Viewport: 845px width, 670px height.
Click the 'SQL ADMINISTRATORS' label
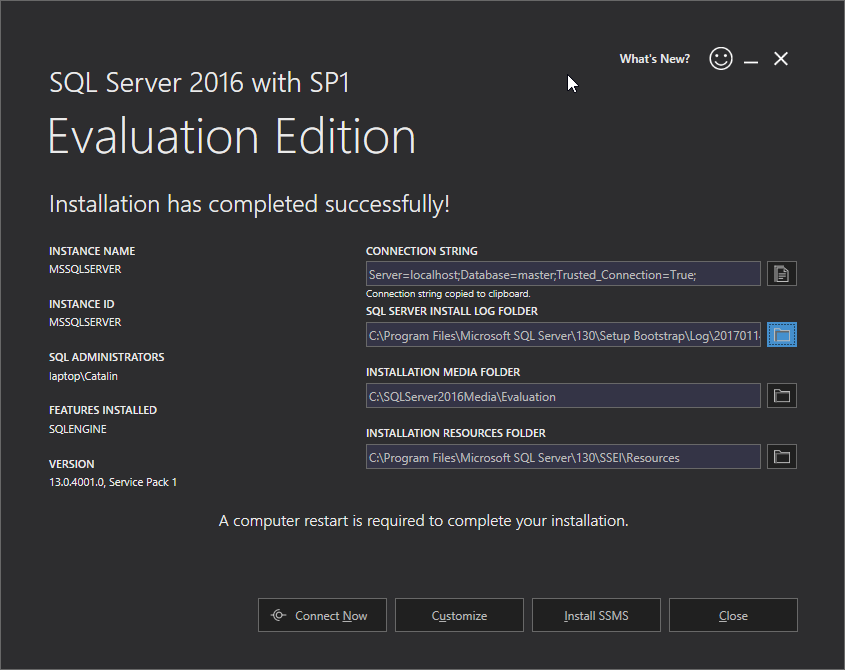point(107,357)
